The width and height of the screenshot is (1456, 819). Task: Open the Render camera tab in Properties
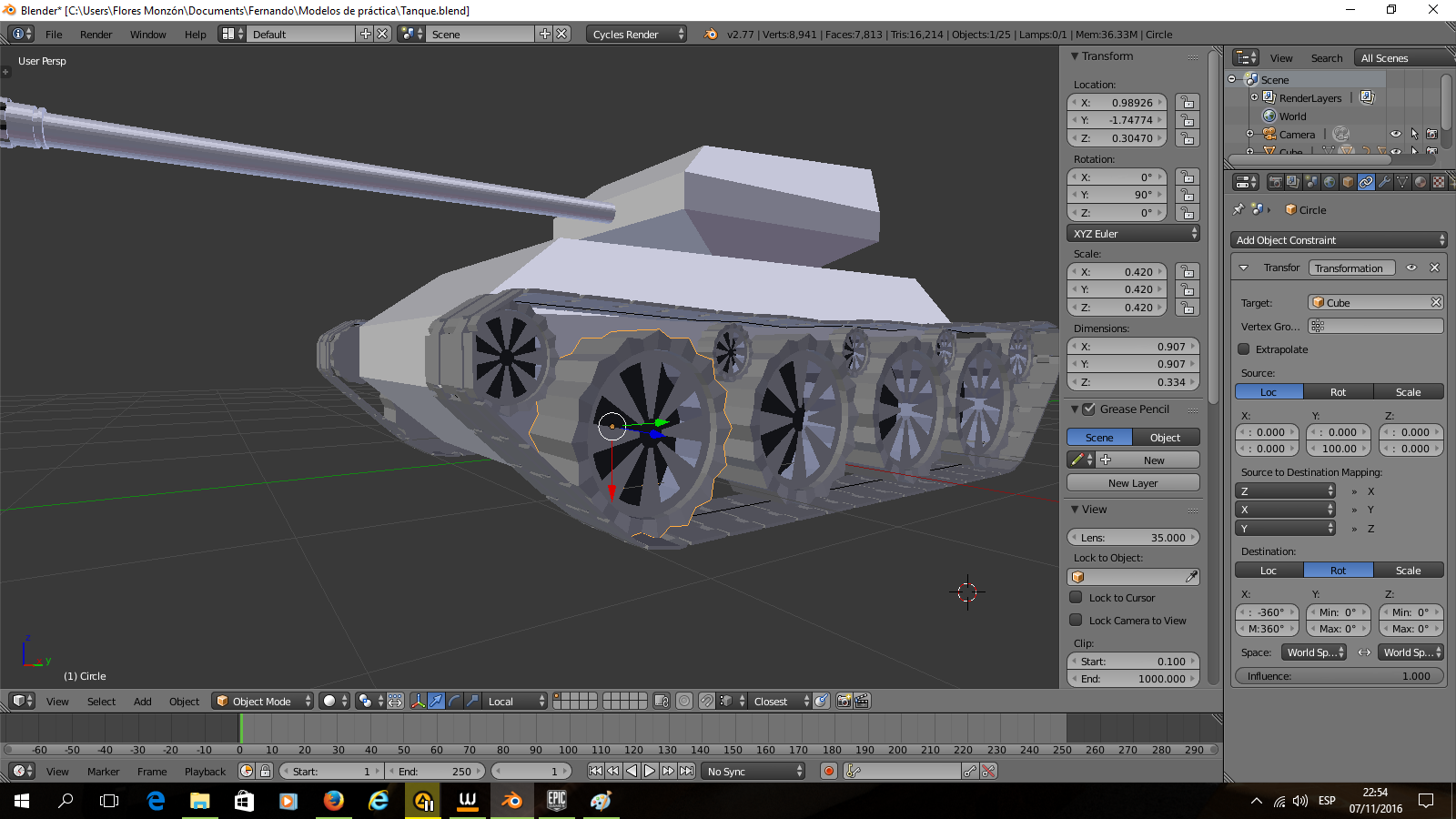(x=1275, y=182)
